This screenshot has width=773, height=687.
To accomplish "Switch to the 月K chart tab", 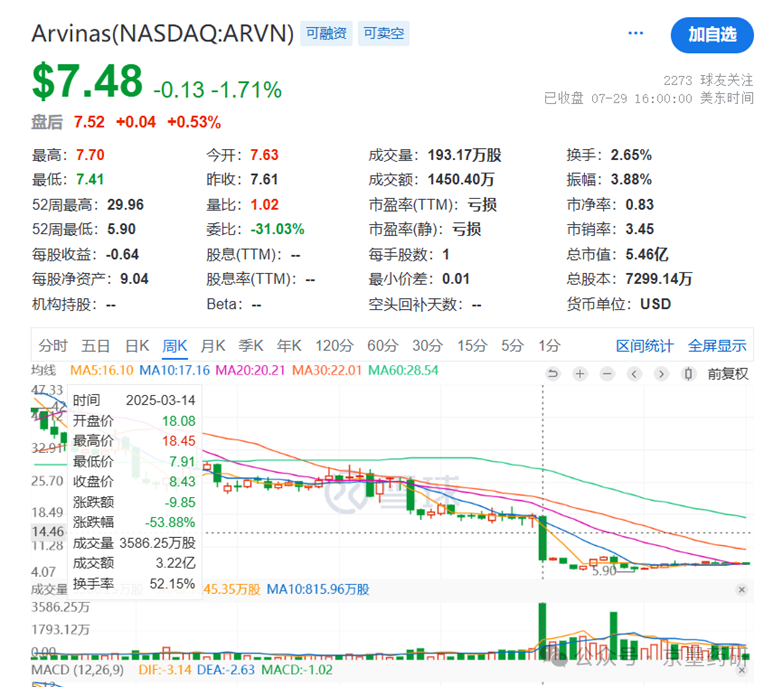I will point(213,345).
